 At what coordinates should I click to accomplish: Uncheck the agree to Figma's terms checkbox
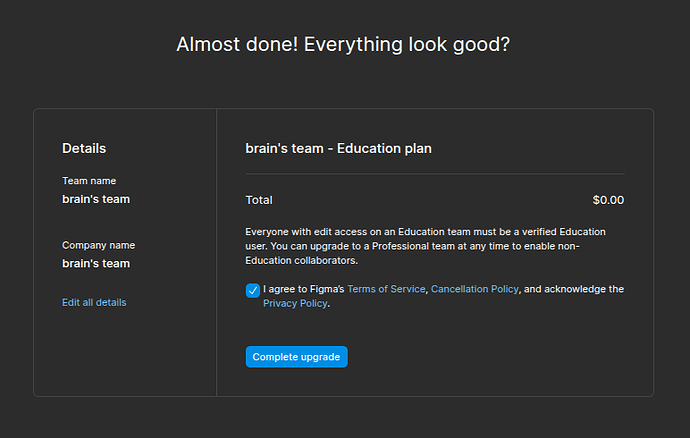[x=253, y=291]
